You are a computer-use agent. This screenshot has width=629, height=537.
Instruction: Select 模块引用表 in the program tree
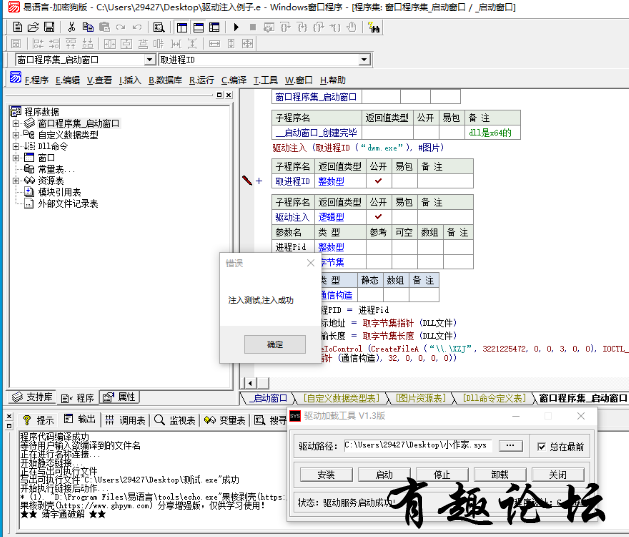point(59,192)
